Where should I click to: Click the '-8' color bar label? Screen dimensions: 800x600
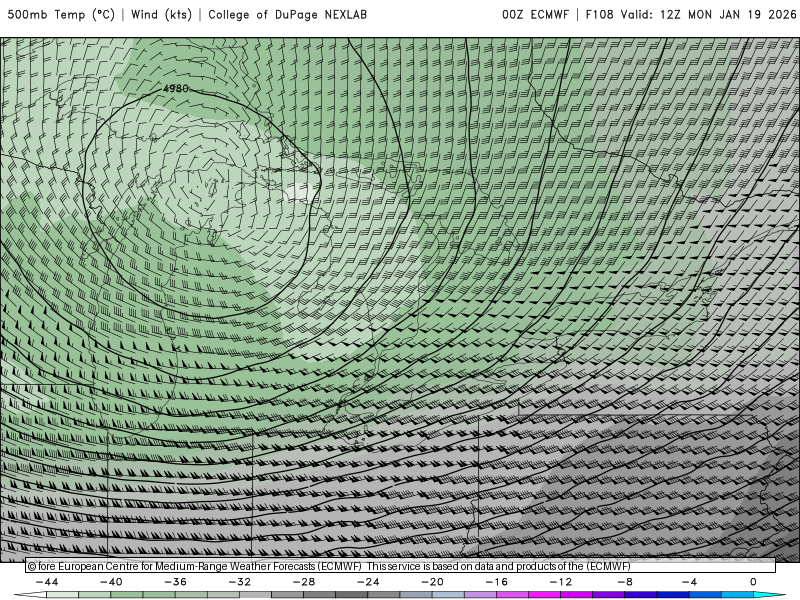pos(626,582)
